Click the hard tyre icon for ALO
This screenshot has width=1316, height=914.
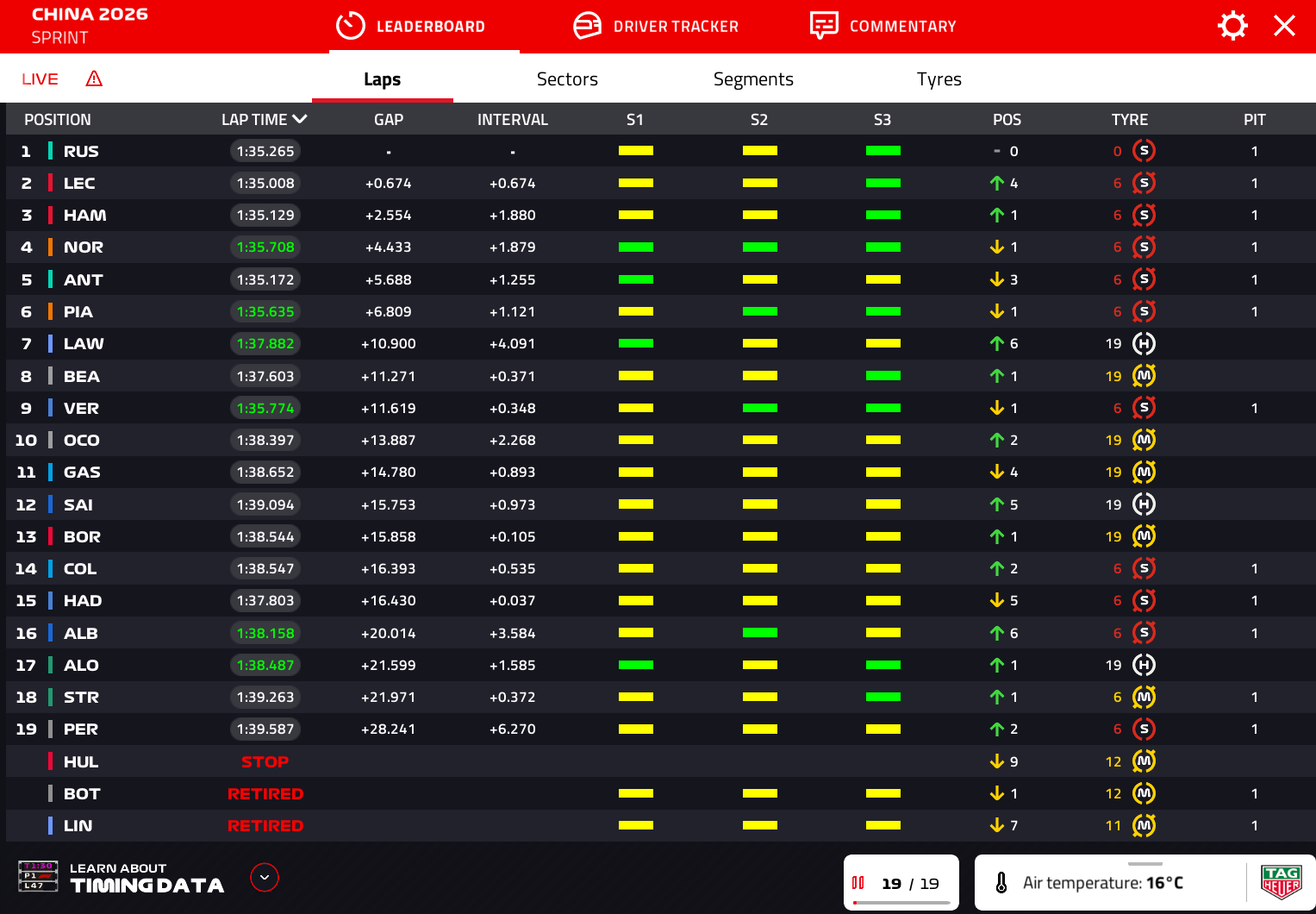1144,665
